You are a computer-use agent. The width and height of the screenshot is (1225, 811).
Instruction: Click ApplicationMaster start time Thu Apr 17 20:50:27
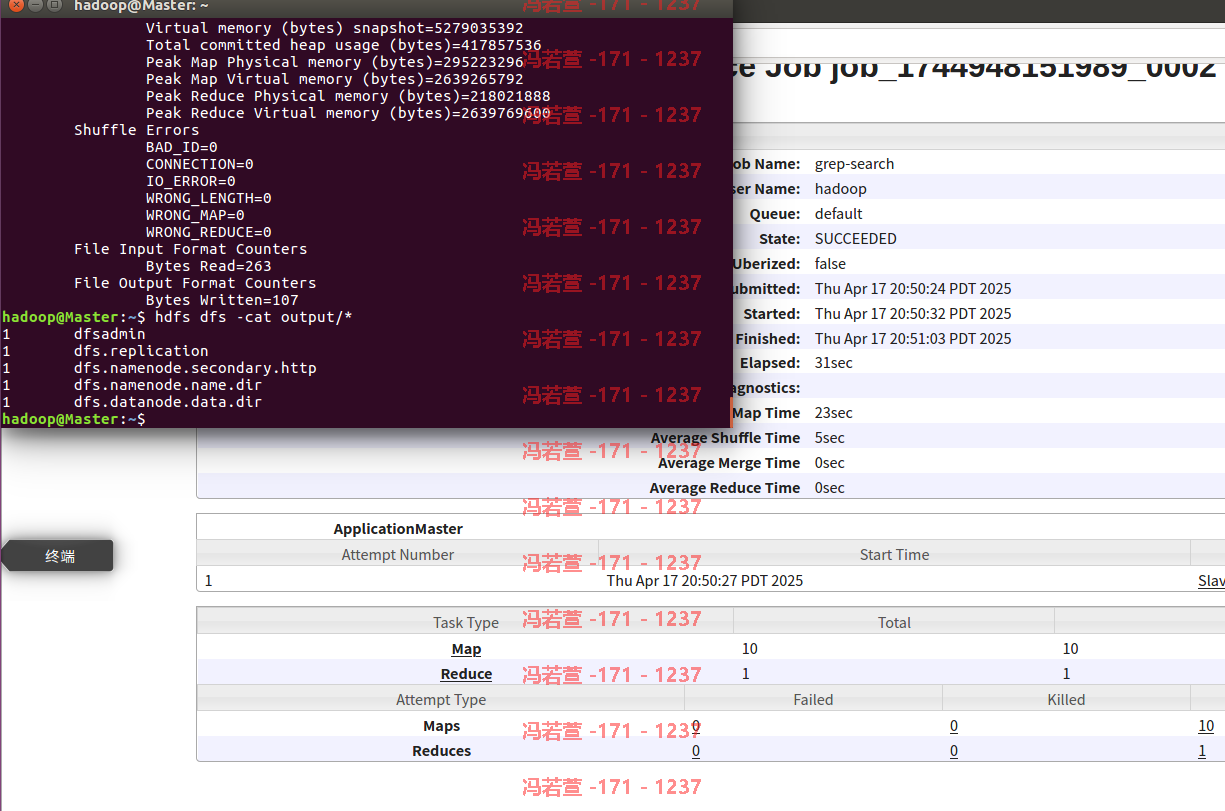705,580
